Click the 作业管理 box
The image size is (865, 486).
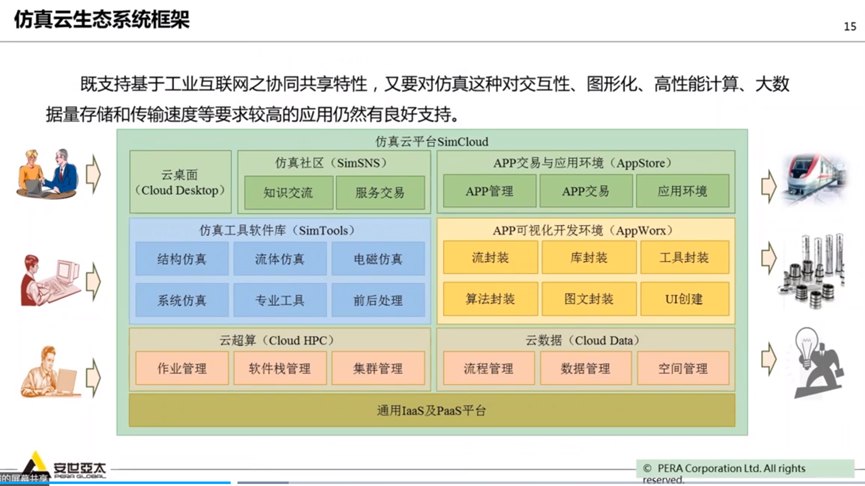pos(182,369)
